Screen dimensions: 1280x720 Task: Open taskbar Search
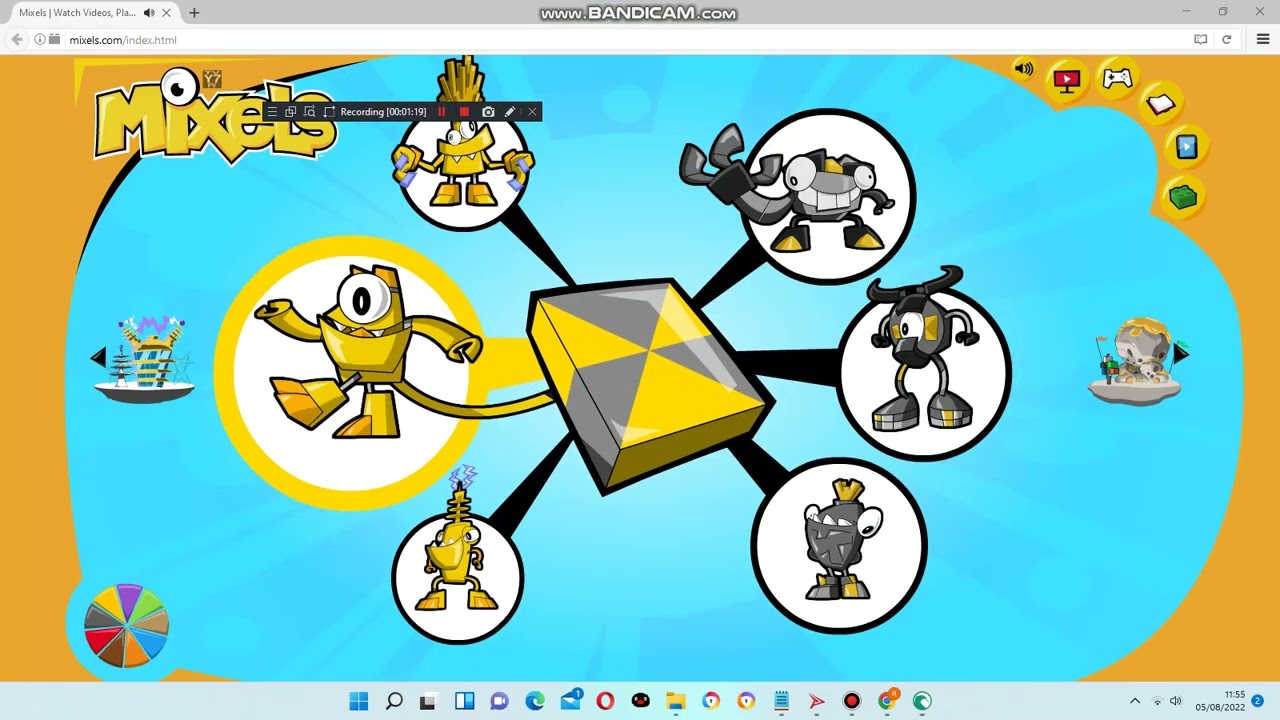click(x=394, y=701)
